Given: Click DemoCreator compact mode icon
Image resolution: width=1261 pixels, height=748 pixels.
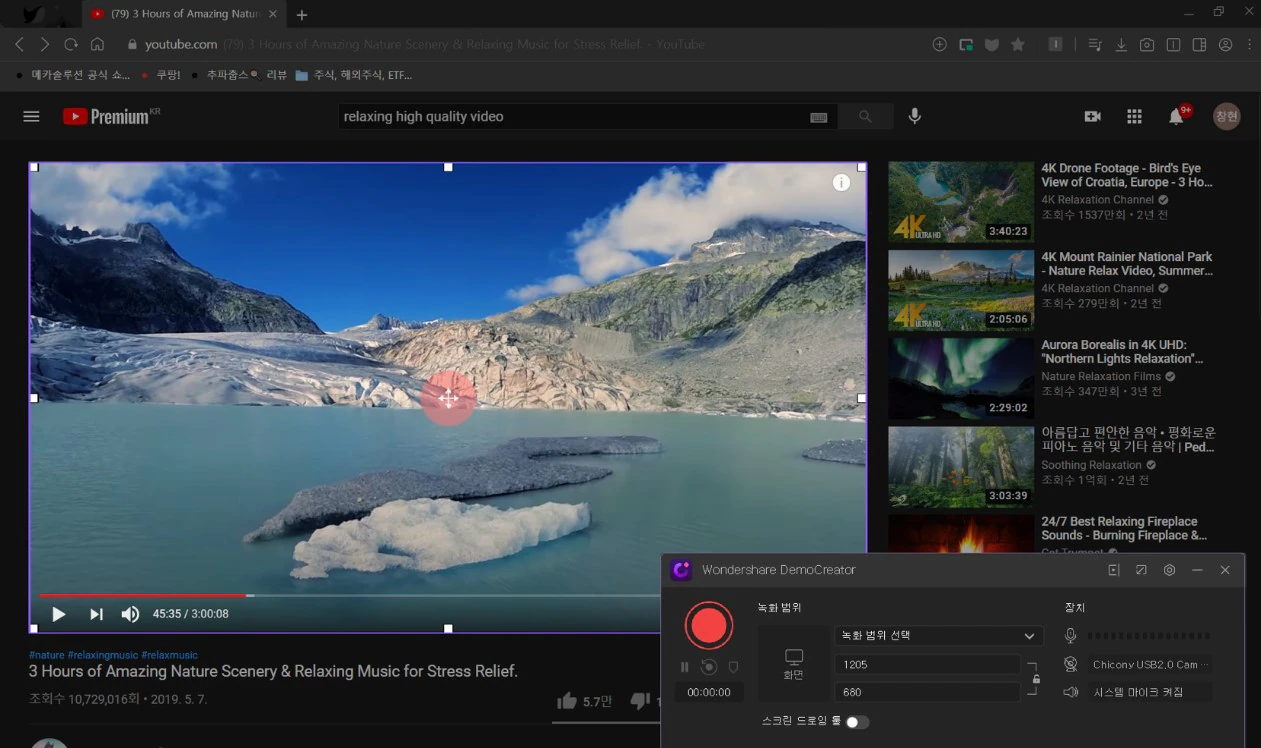Looking at the screenshot, I should (x=1141, y=570).
